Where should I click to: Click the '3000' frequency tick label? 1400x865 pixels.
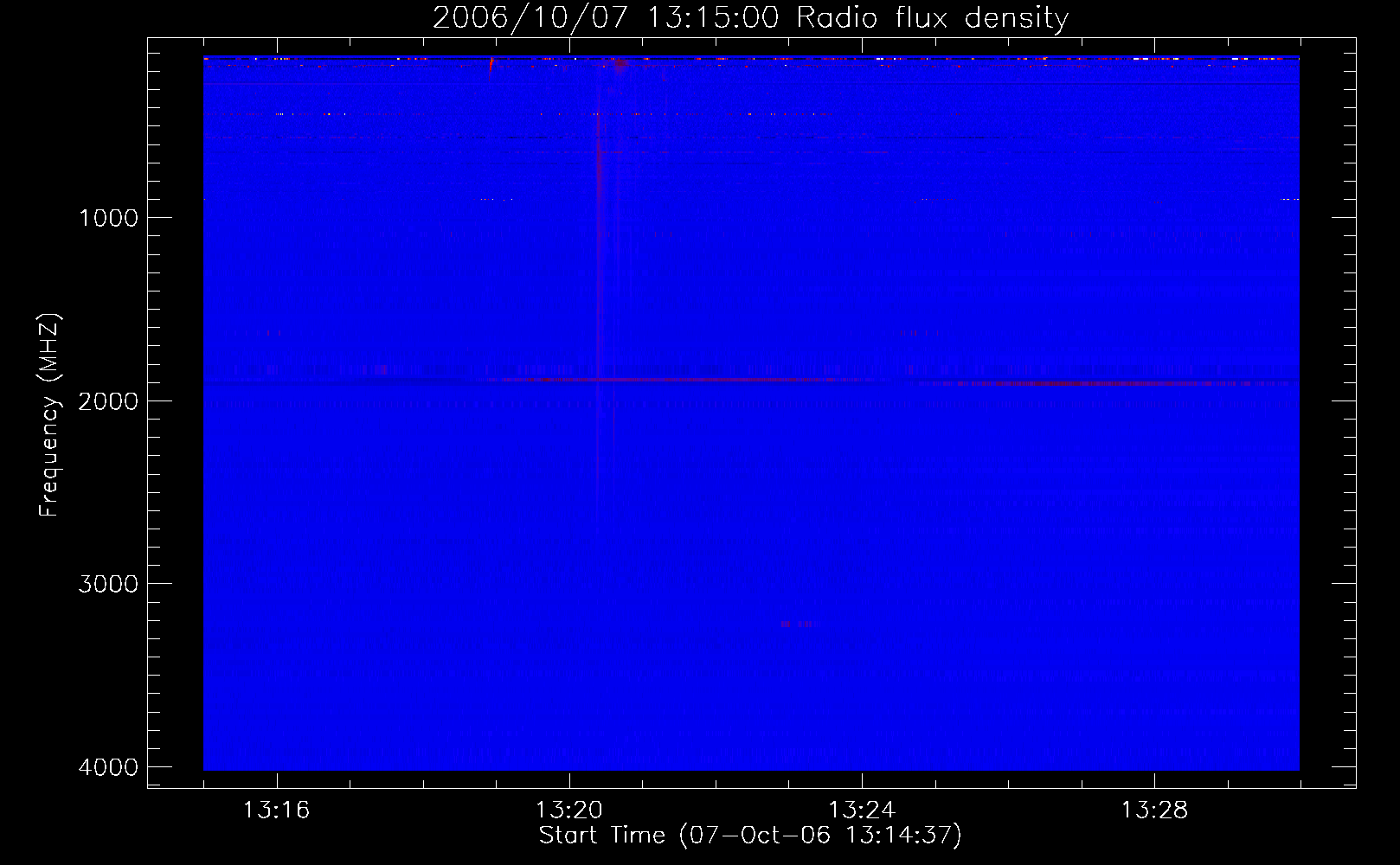coord(108,584)
